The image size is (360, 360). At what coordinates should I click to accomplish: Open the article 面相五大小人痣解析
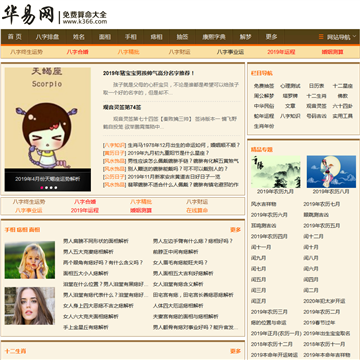pos(86,273)
